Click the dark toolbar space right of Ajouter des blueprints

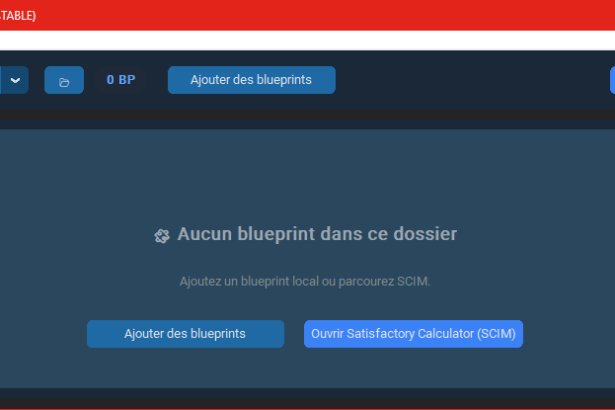pyautogui.click(x=470, y=80)
